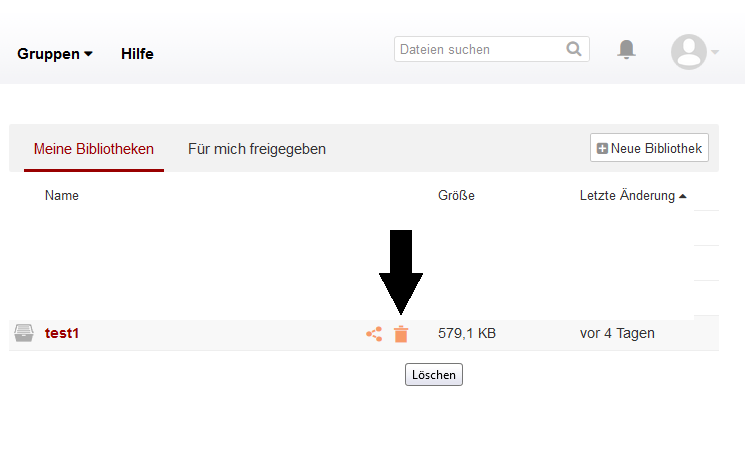Share the test1 library via share icon
The width and height of the screenshot is (745, 452).
click(374, 334)
